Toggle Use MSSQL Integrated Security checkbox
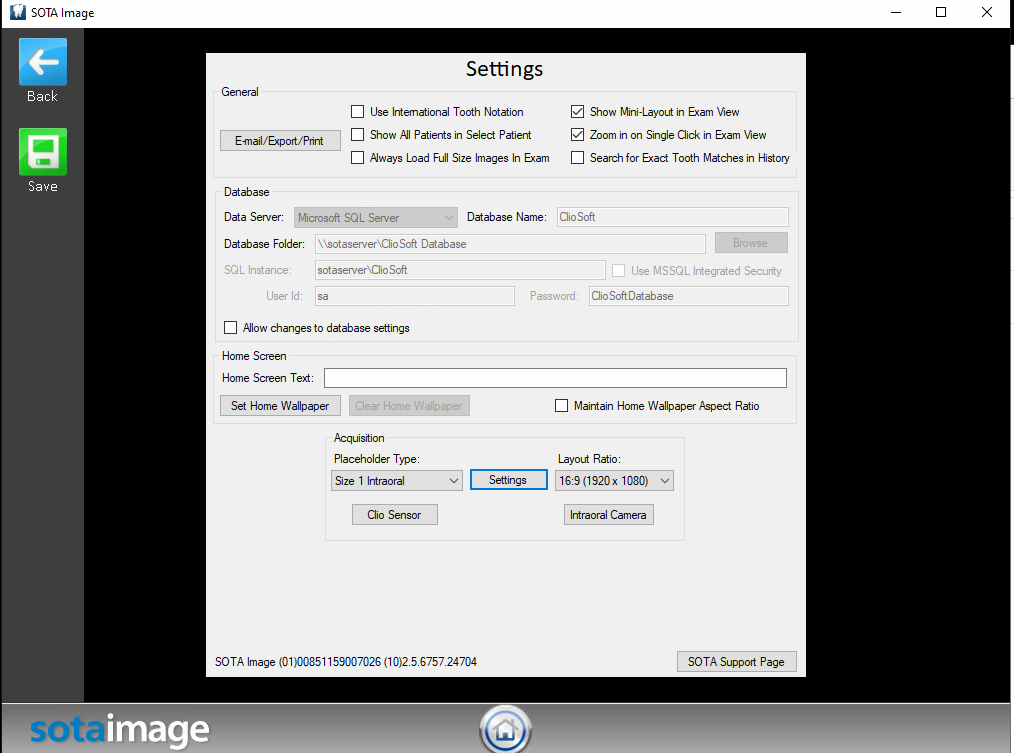This screenshot has width=1014, height=753. pos(618,270)
